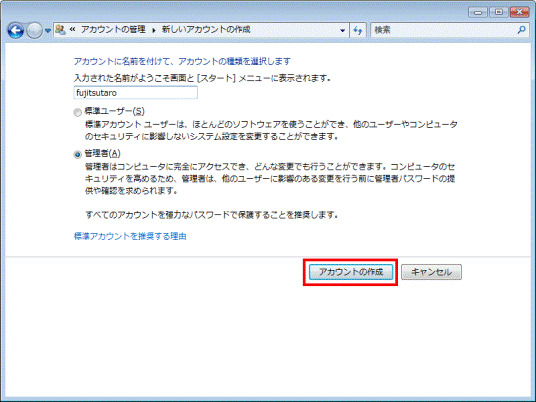Click the account name field with fujitsutaro
The width and height of the screenshot is (536, 402).
click(135, 93)
